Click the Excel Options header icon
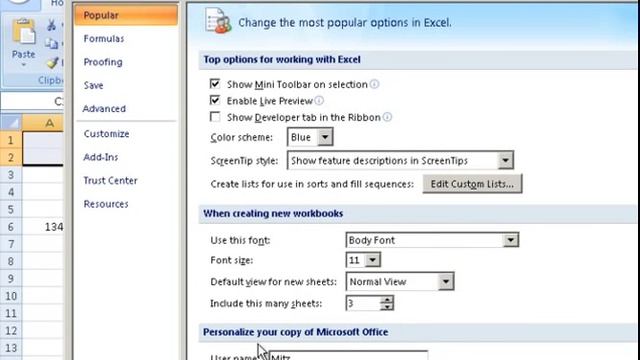Viewport: 640px width, 360px height. coord(218,21)
